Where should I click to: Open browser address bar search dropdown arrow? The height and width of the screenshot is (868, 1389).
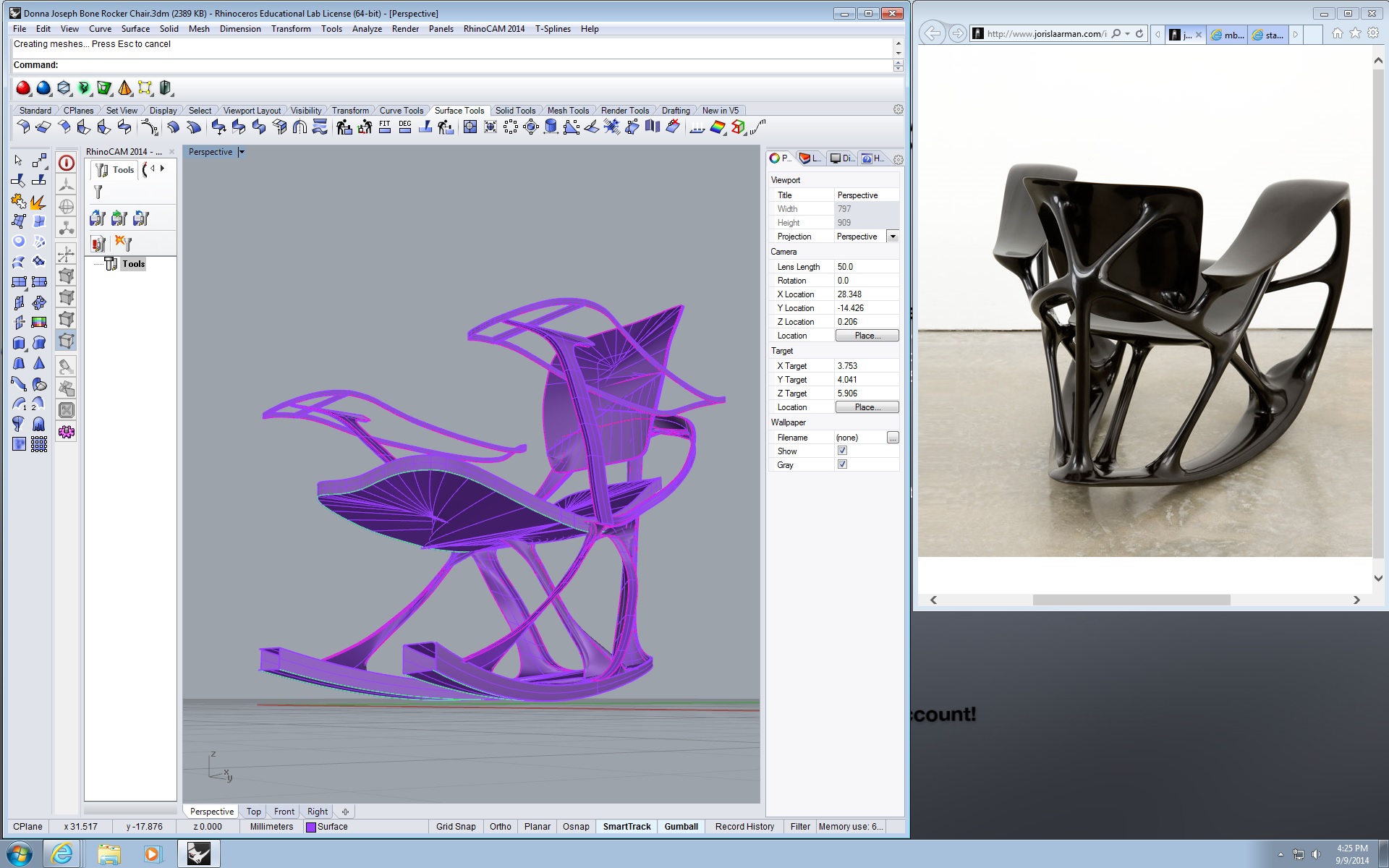pyautogui.click(x=1127, y=34)
